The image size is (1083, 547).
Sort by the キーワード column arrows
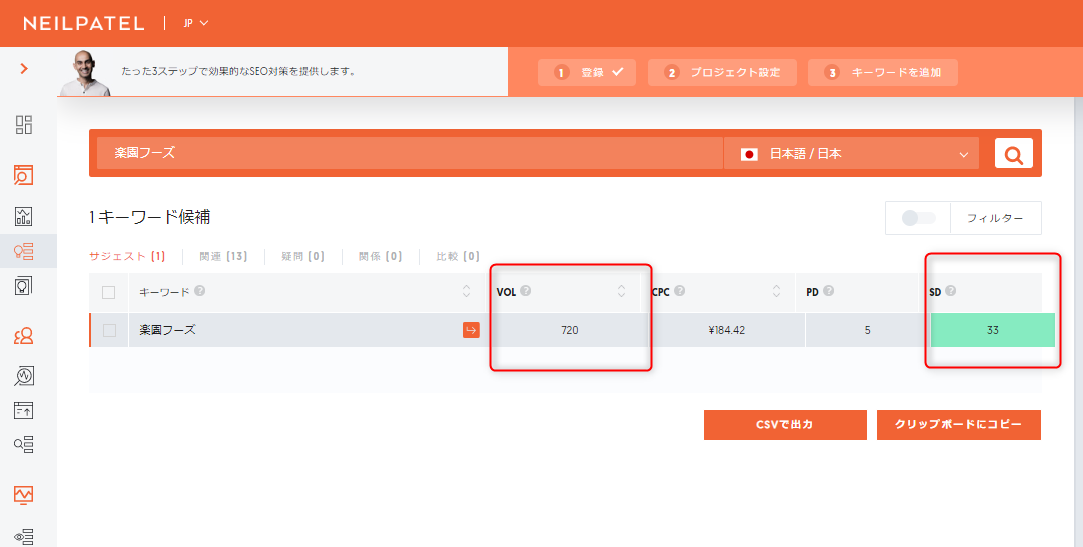(x=466, y=291)
